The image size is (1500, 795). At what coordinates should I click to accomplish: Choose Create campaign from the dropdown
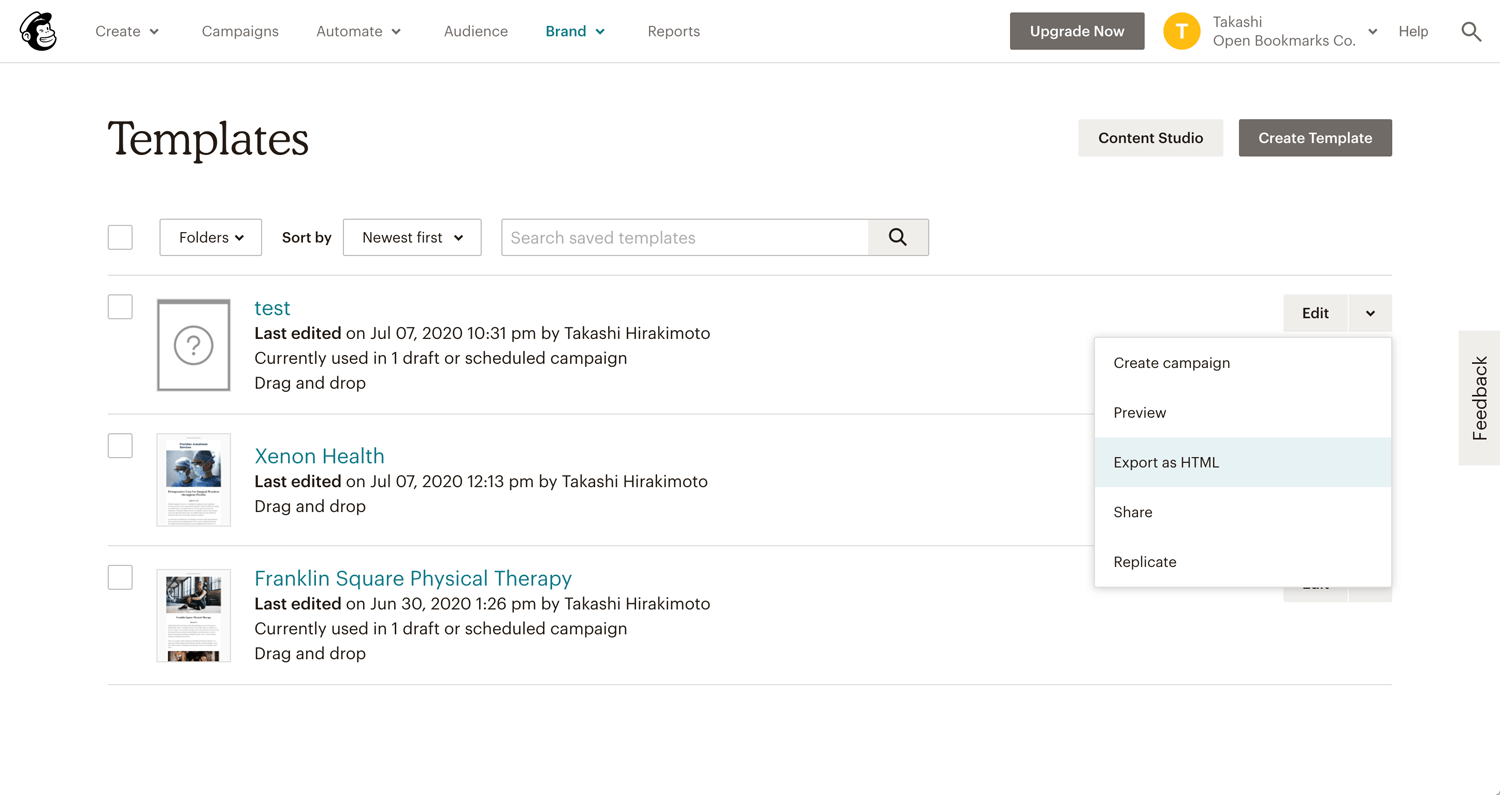pos(1243,363)
